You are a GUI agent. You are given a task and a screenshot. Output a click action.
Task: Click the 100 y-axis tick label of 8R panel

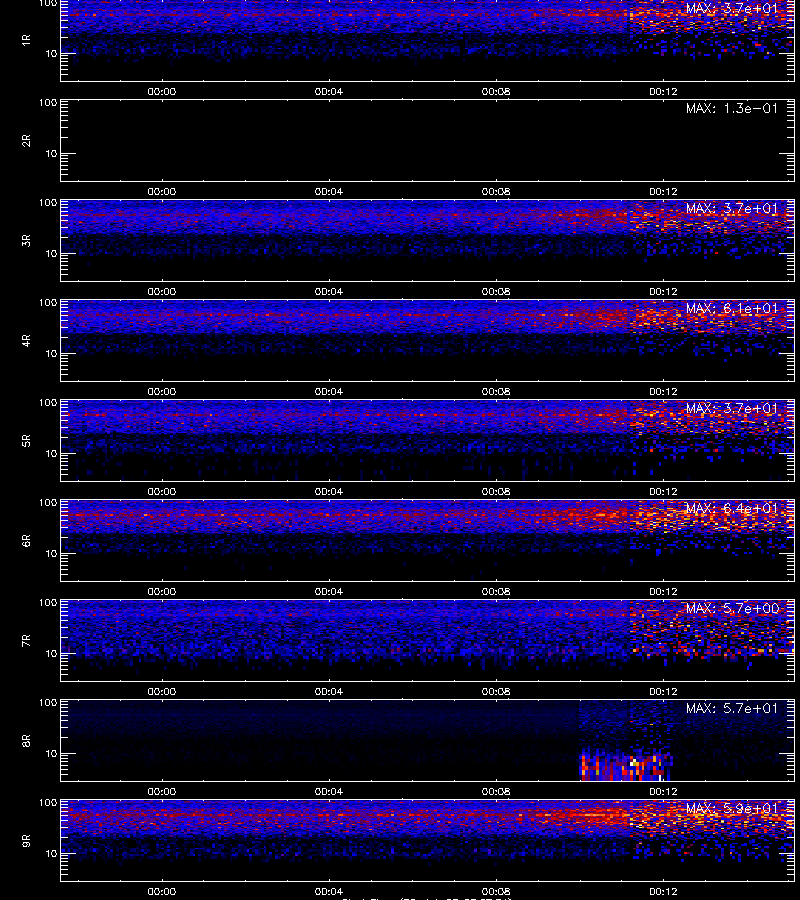48,703
